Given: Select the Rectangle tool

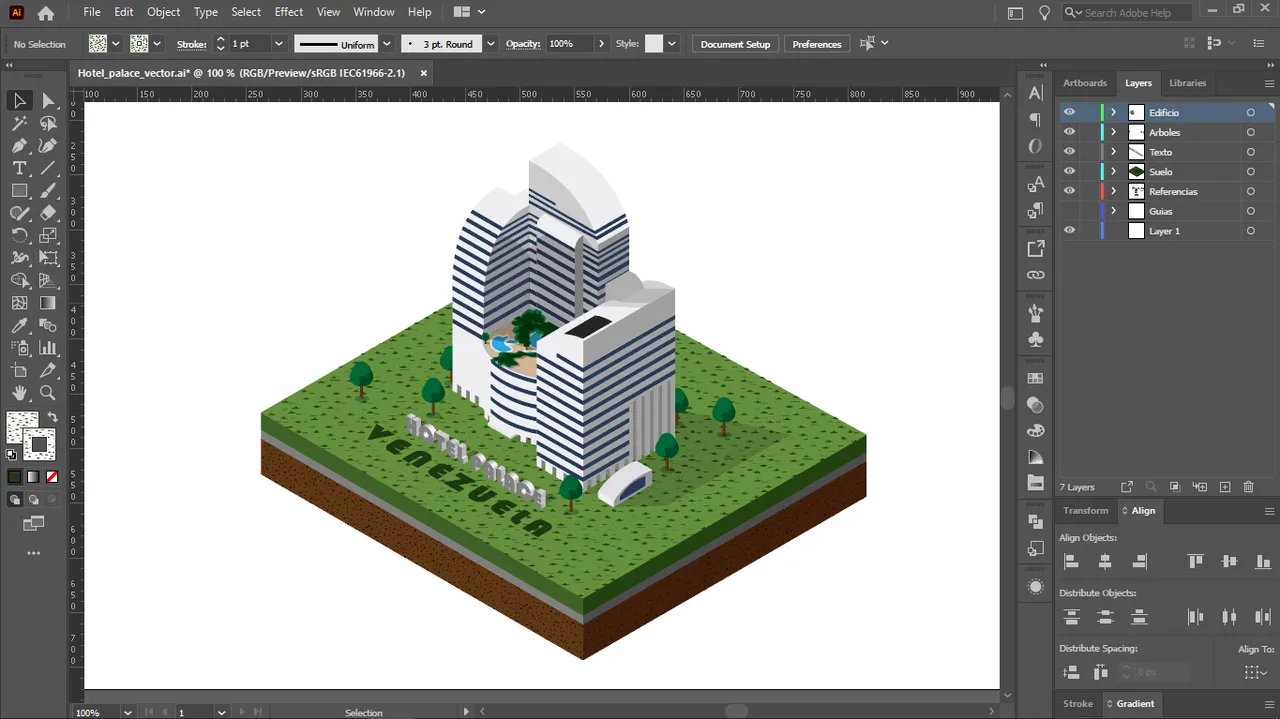Looking at the screenshot, I should (19, 190).
